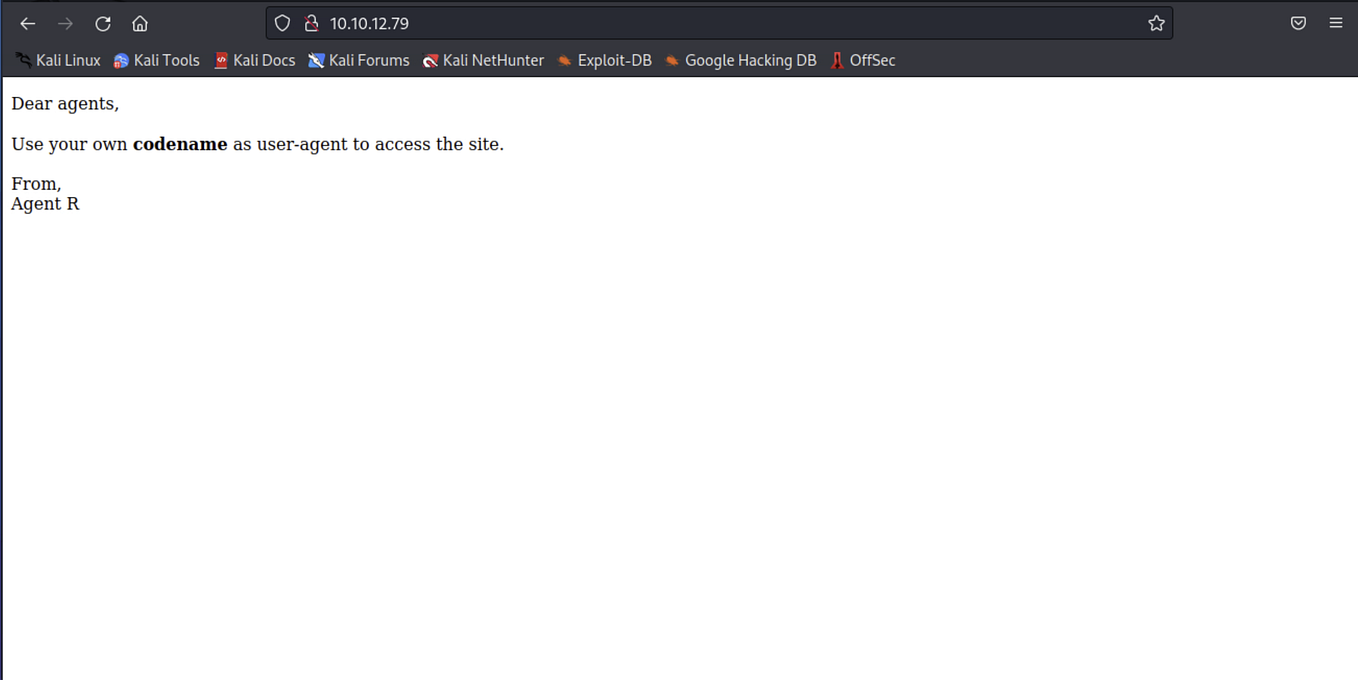The image size is (1358, 680).
Task: Click the back navigation arrow
Action: coord(27,23)
